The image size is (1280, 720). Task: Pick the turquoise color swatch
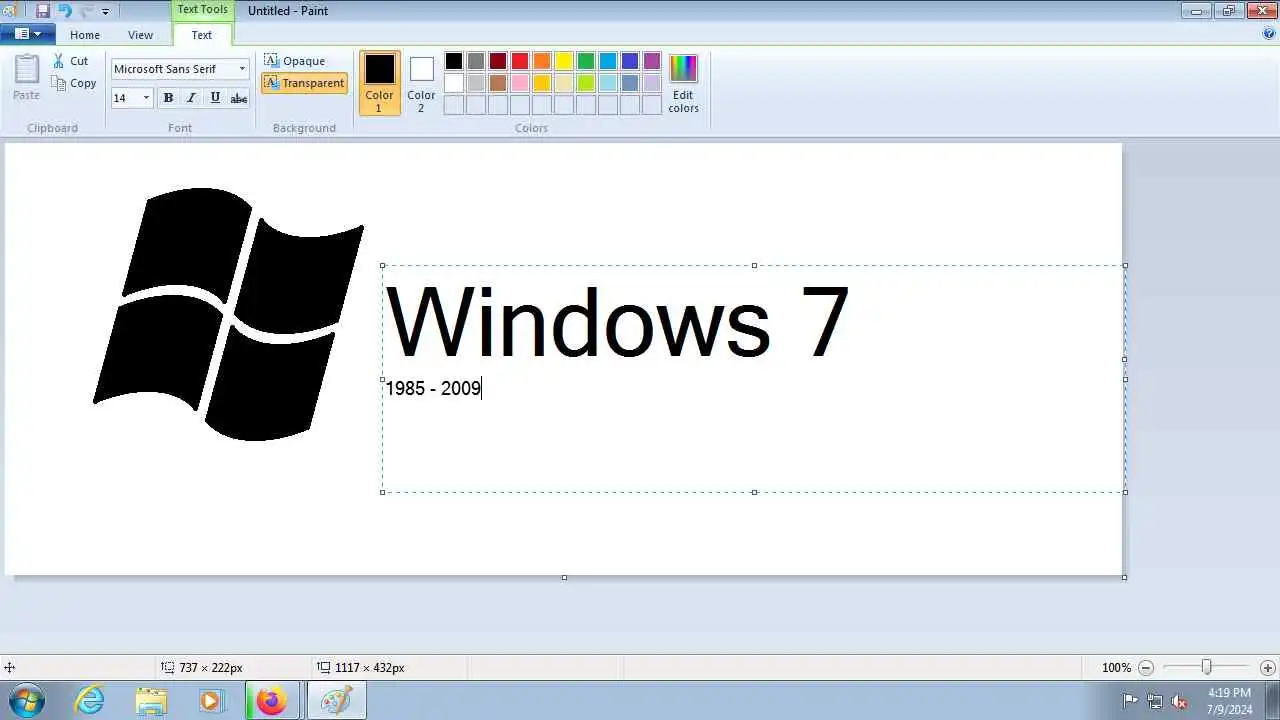(608, 61)
